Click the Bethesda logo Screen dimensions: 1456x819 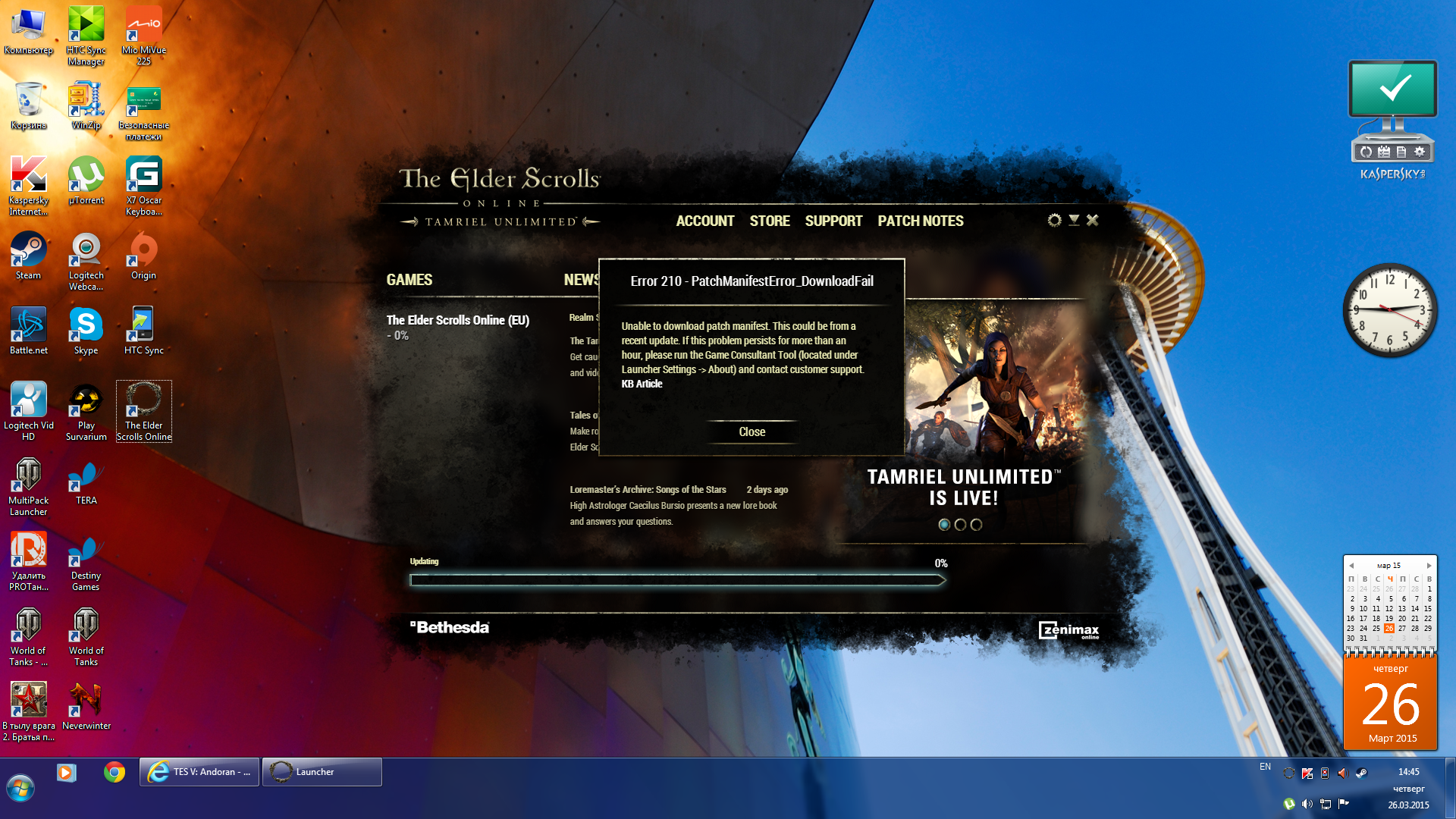450,627
